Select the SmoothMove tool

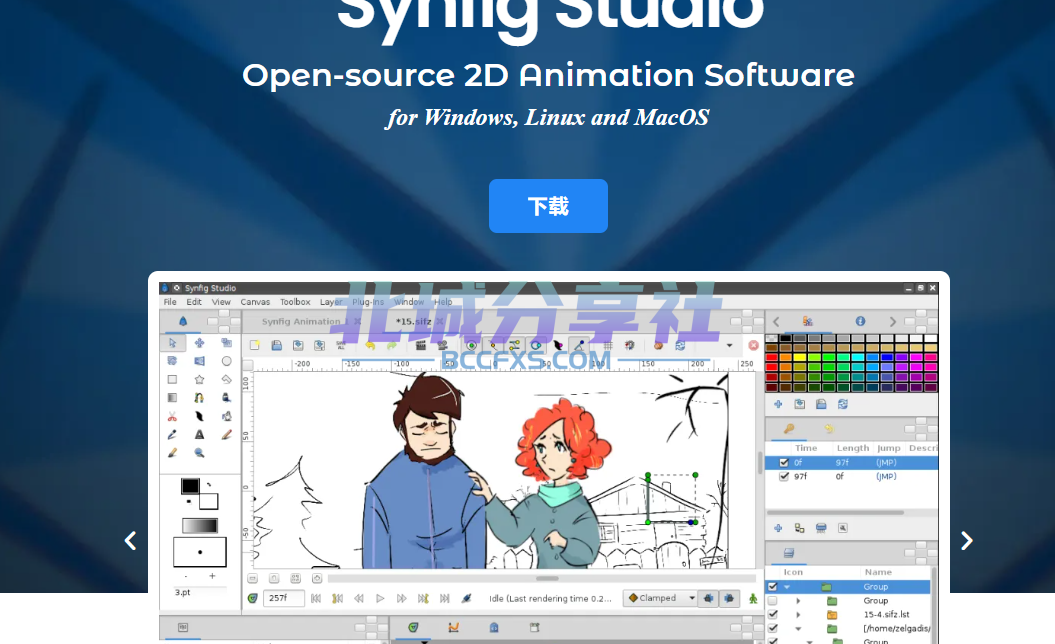pyautogui.click(x=199, y=343)
